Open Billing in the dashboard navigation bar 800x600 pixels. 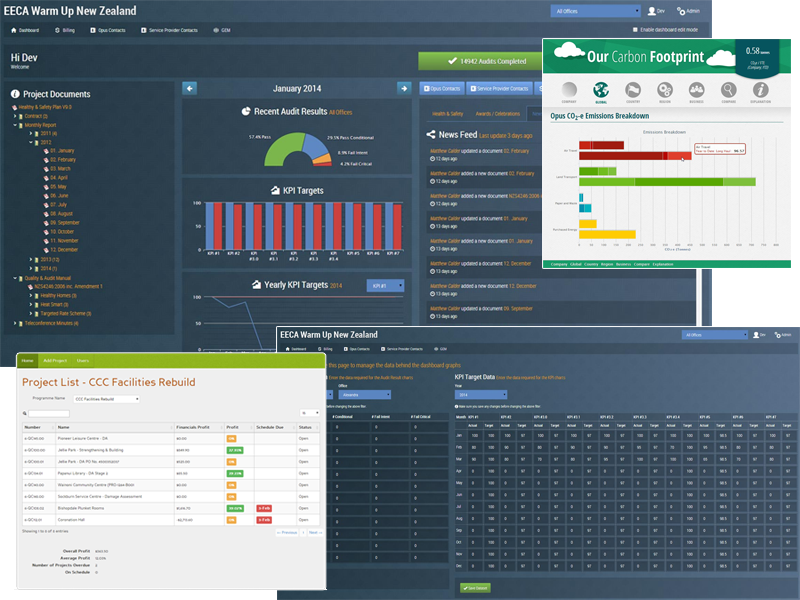coord(65,30)
